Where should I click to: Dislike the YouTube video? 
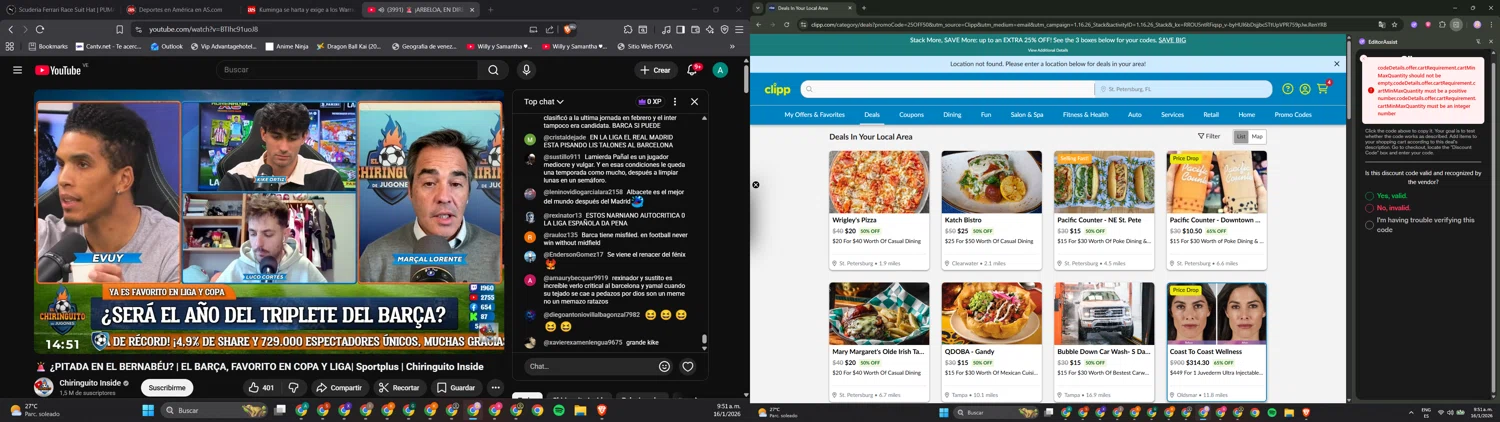[293, 387]
